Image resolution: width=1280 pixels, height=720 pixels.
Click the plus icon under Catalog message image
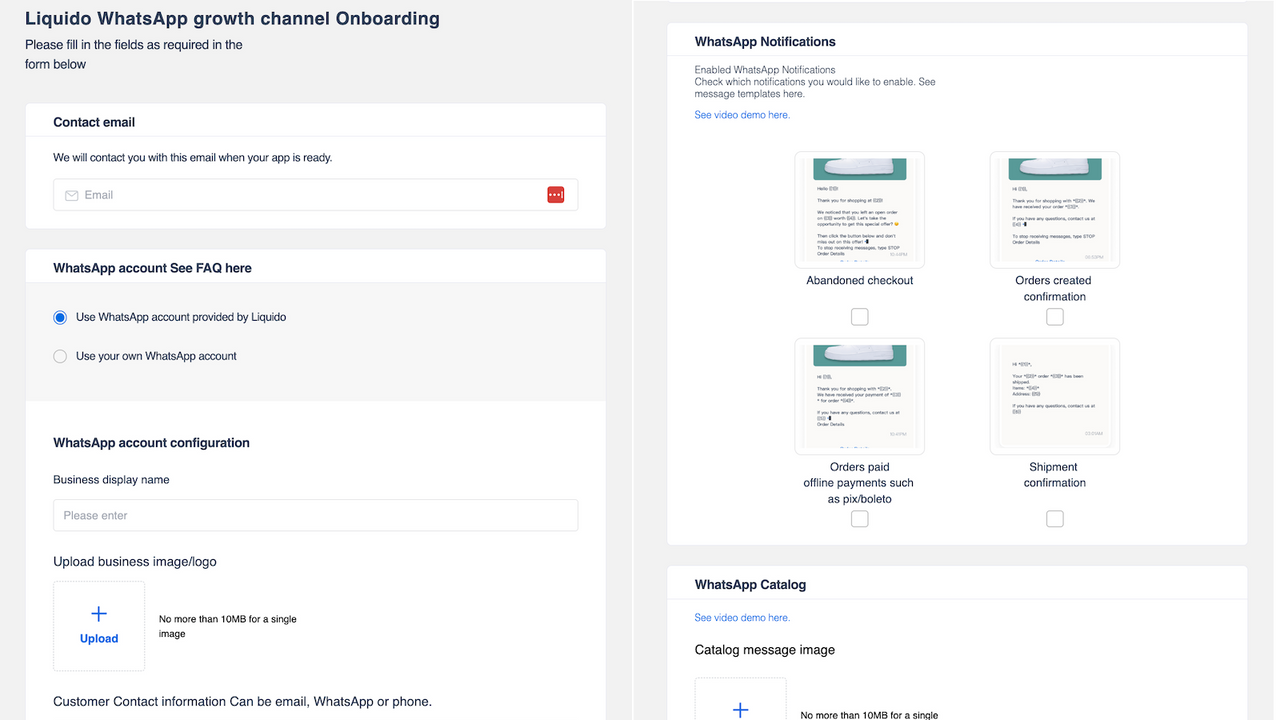click(x=740, y=710)
